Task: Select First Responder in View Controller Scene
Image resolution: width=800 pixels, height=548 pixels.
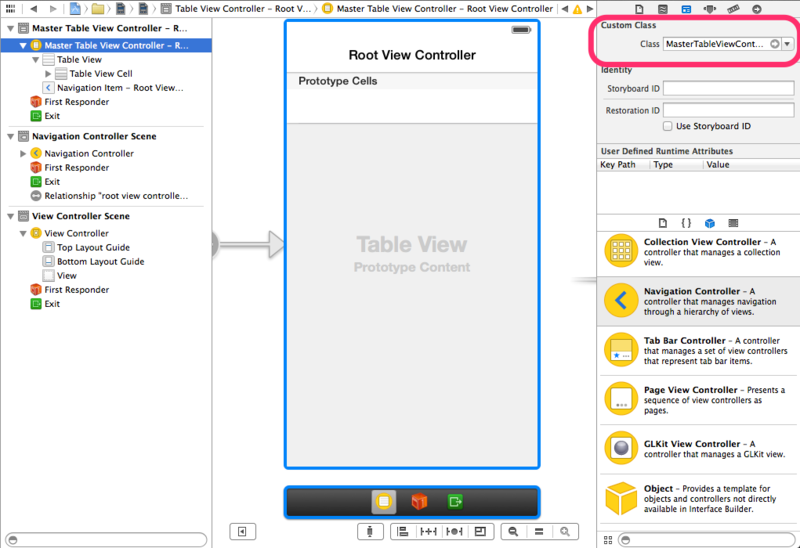Action: point(77,290)
